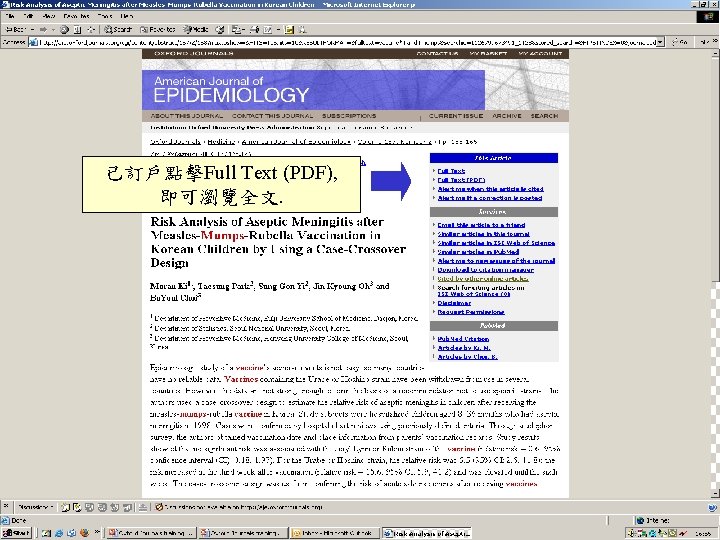Image resolution: width=720 pixels, height=540 pixels.
Task: Open the Media toolbar button
Action: click(x=196, y=29)
